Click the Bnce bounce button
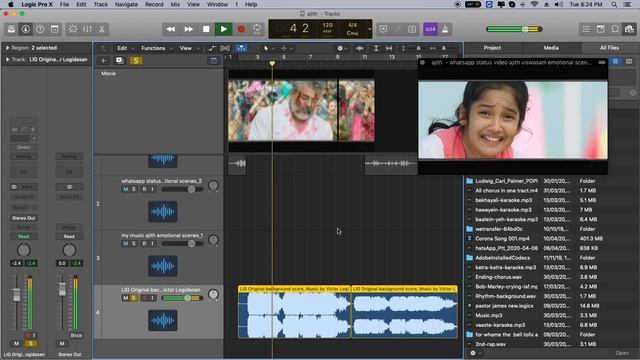 76,336
